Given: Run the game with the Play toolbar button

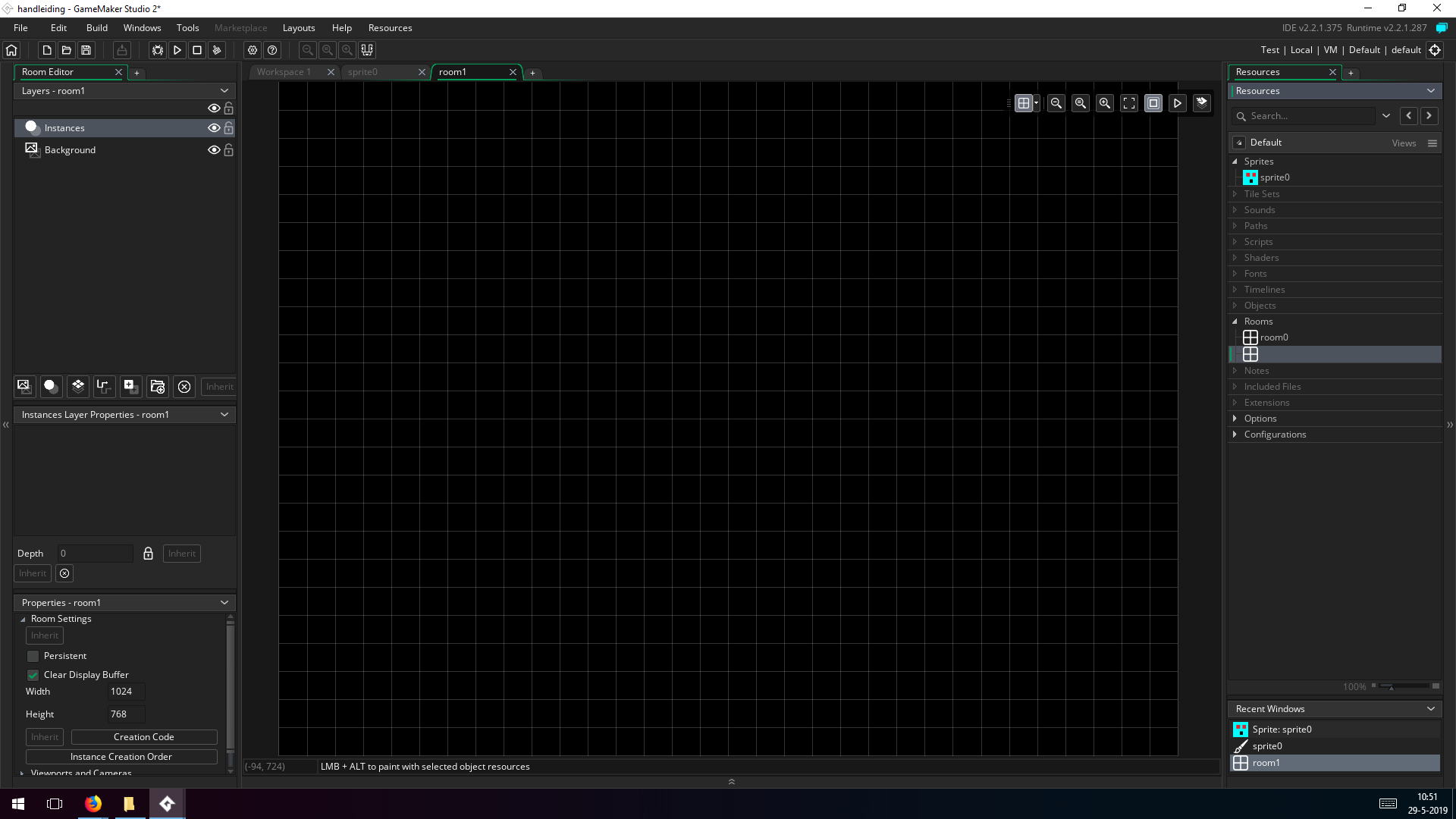Looking at the screenshot, I should [x=177, y=50].
